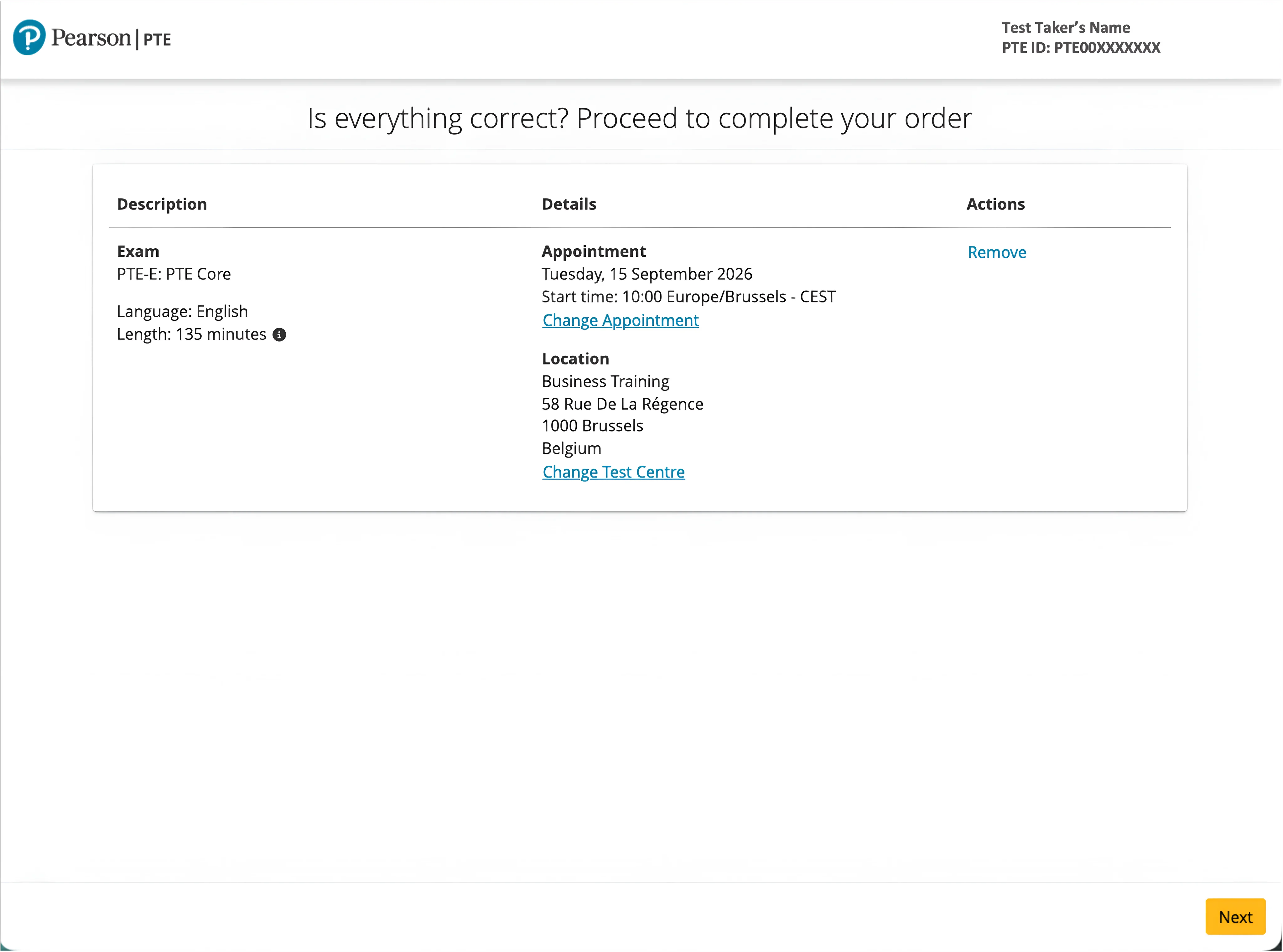Click the Change Test Centre link
The height and width of the screenshot is (952, 1283).
[613, 472]
